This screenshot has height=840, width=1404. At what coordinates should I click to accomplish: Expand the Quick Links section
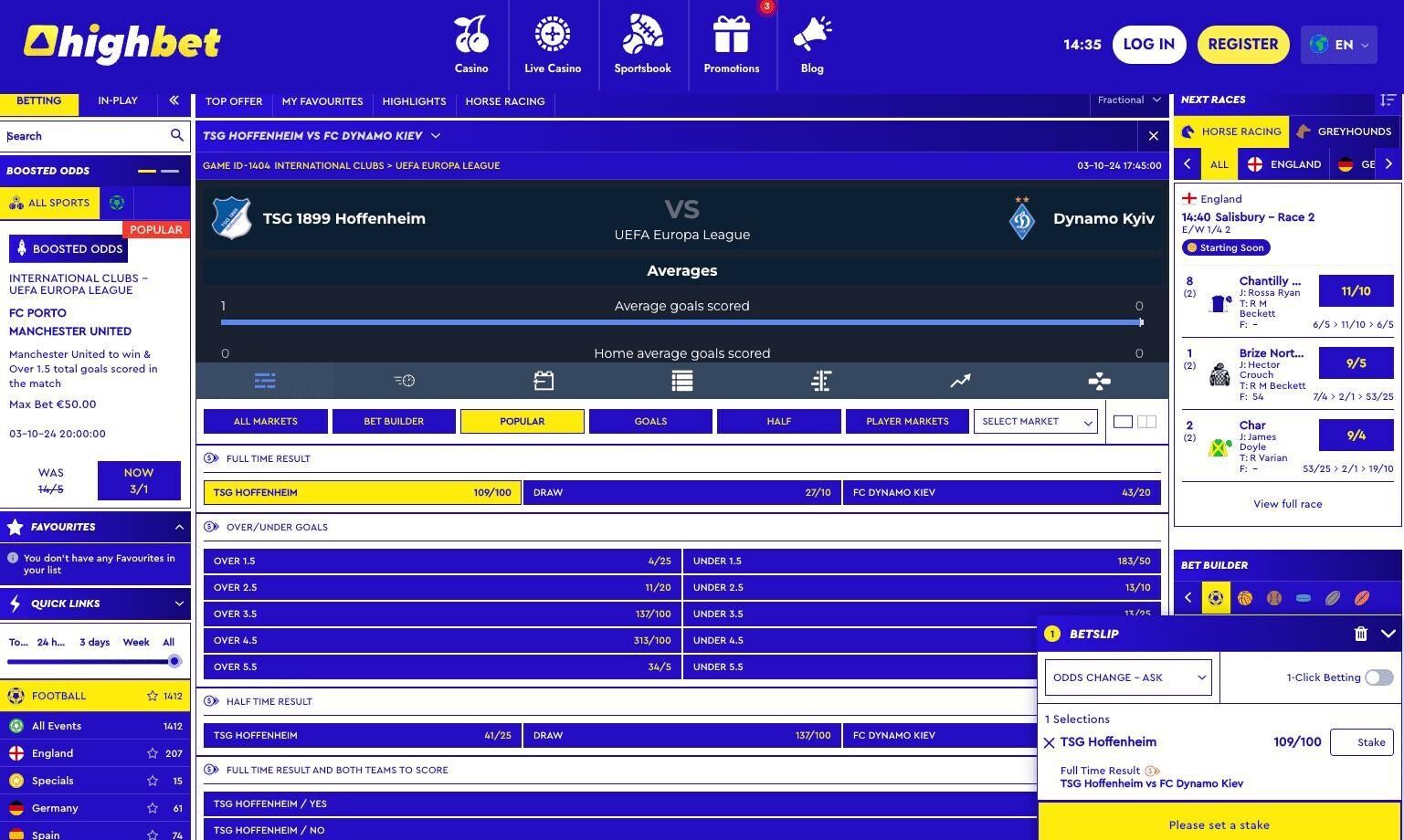pos(179,604)
